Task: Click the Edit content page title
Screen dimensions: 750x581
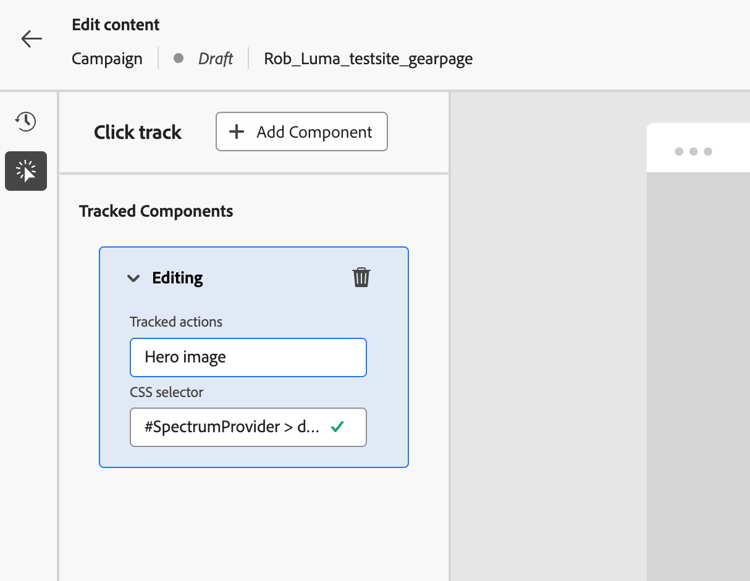Action: tap(115, 25)
